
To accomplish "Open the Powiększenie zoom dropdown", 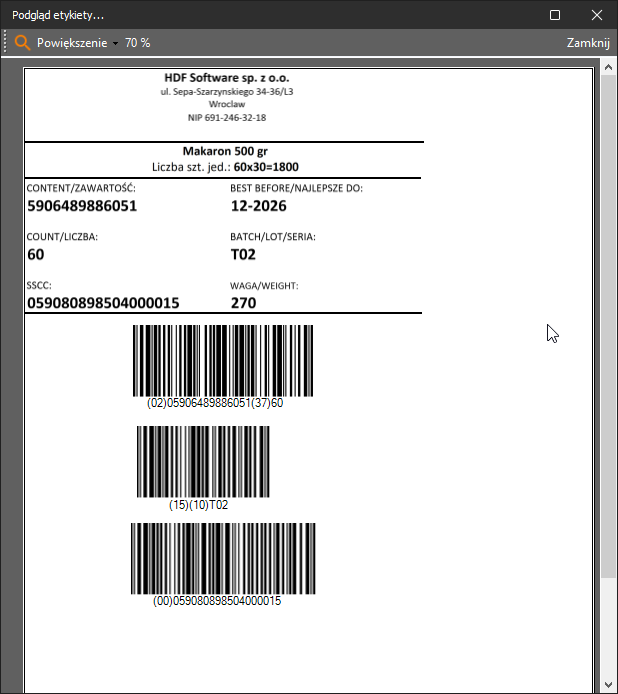I will pos(77,43).
